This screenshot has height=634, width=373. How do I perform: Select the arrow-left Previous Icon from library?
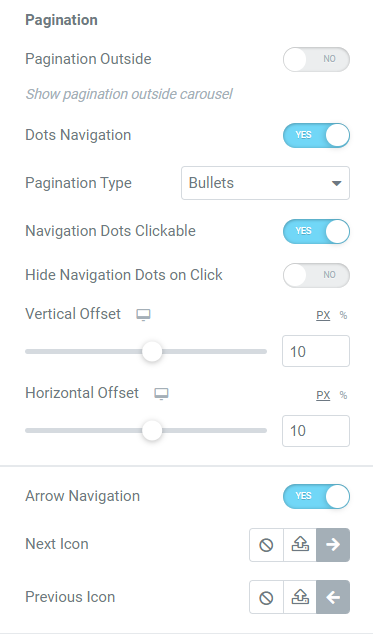[x=333, y=597]
